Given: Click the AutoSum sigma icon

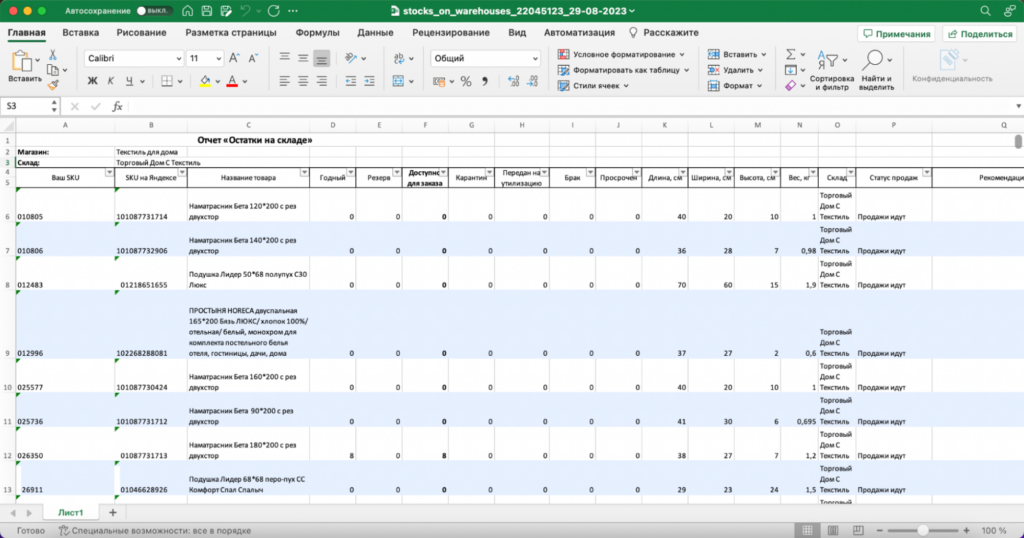Looking at the screenshot, I should click(790, 54).
